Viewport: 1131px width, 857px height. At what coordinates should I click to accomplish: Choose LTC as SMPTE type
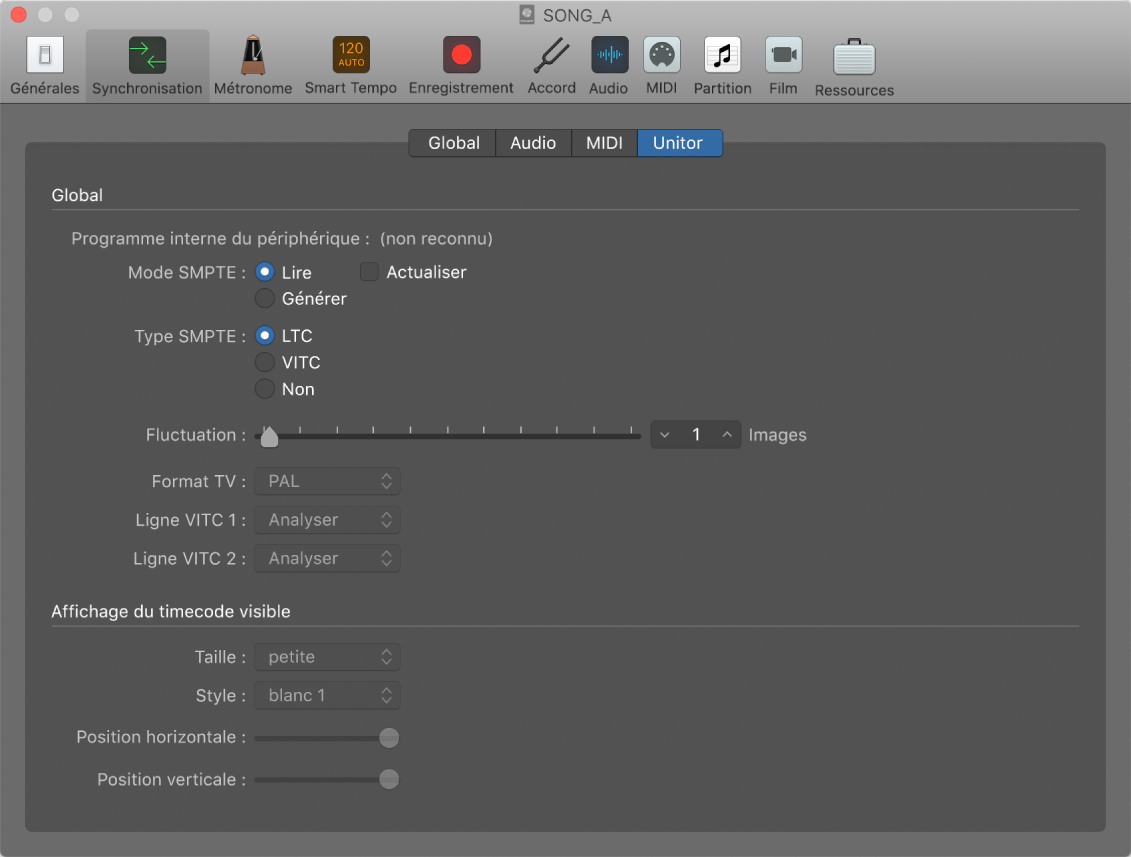tap(265, 336)
